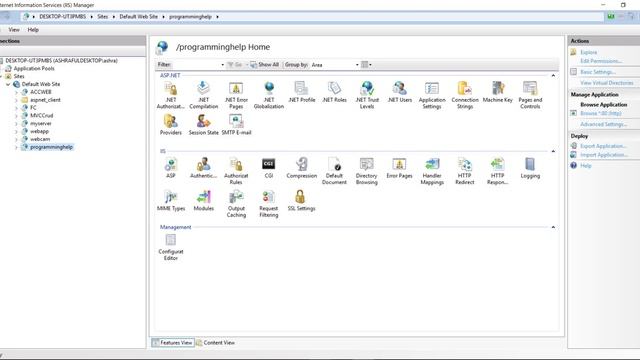Open Pages and Controls feature
The width and height of the screenshot is (640, 360).
(530, 95)
